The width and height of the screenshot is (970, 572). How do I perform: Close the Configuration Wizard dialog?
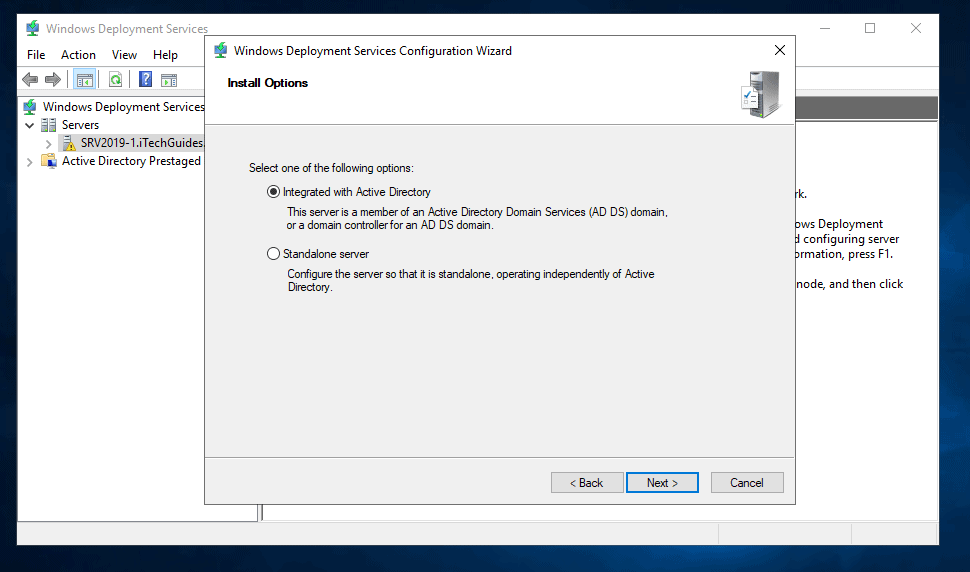pos(780,50)
